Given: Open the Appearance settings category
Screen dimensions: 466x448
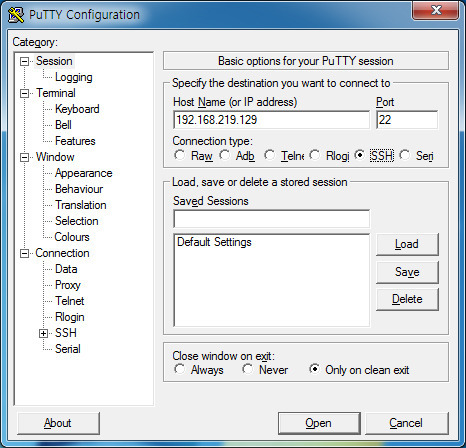Looking at the screenshot, I should (83, 173).
